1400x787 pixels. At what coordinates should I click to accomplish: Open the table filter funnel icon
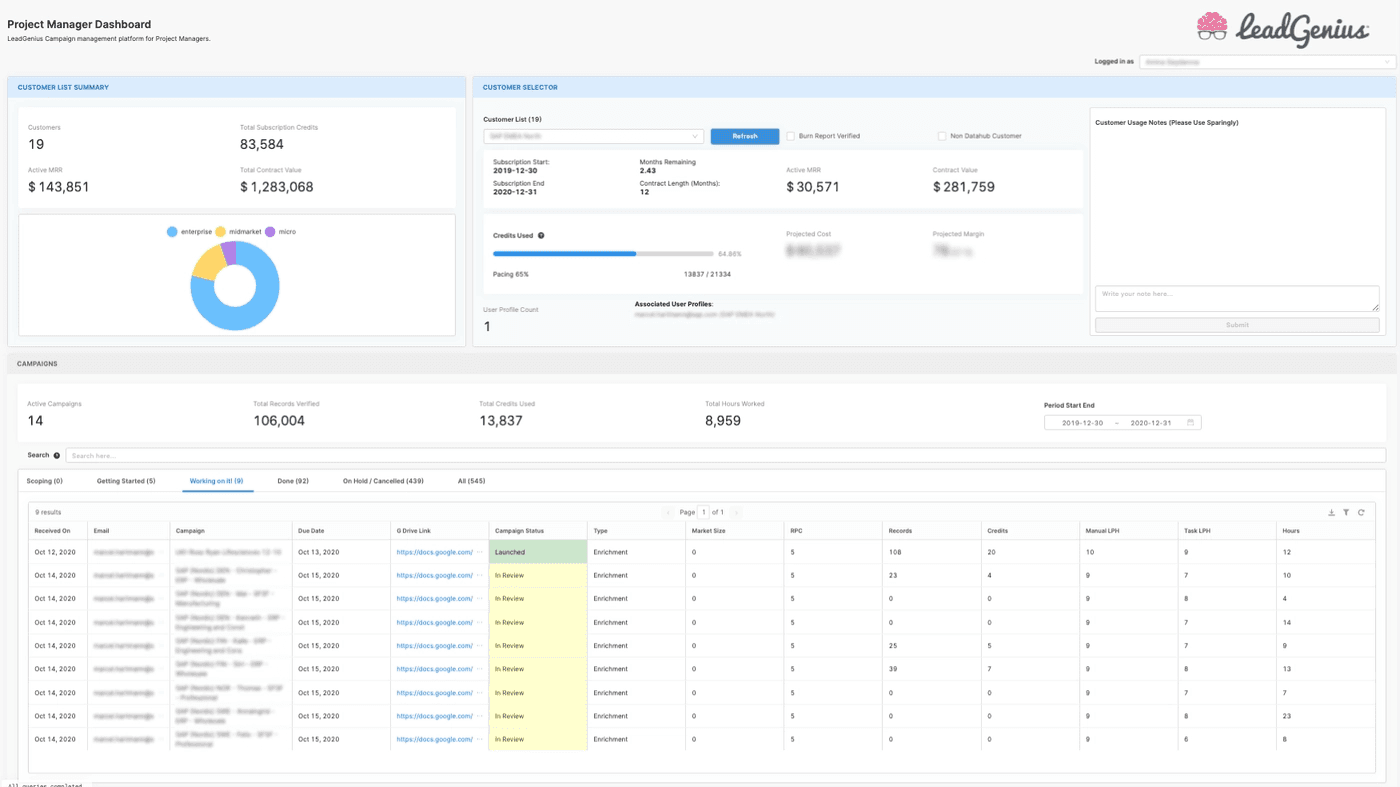[x=1346, y=513]
